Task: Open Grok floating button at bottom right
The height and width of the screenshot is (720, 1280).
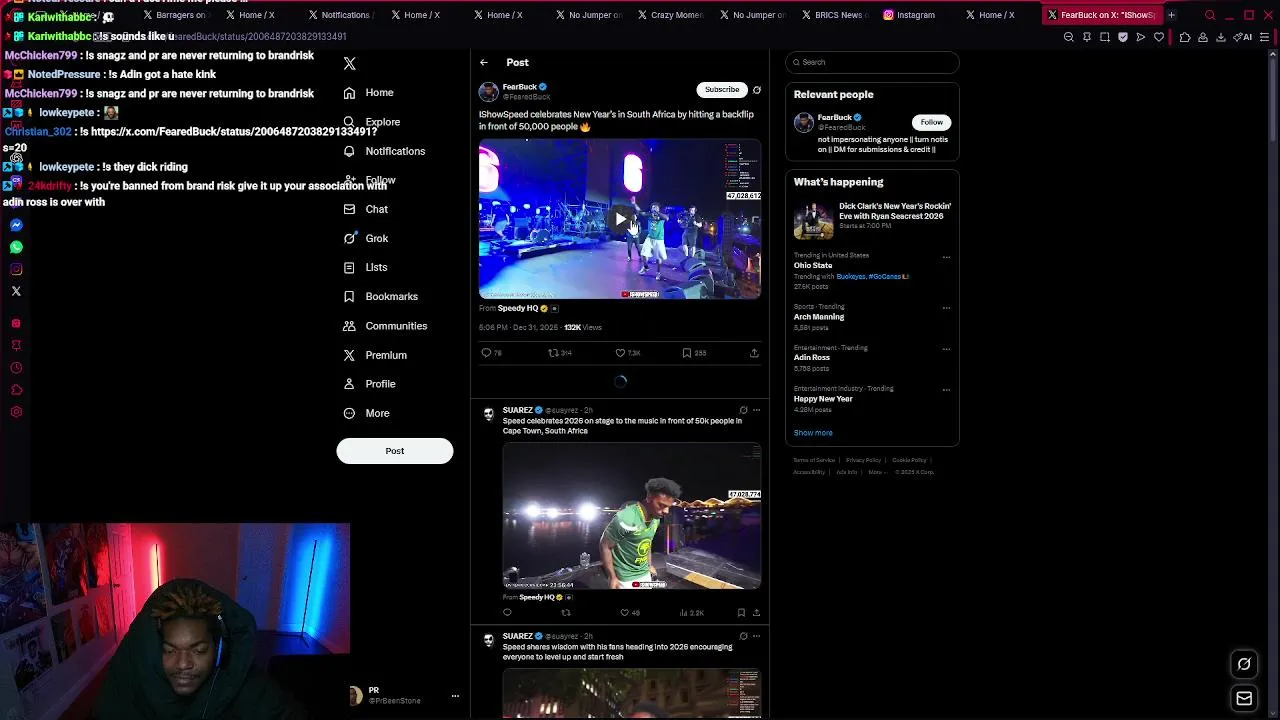Action: pyautogui.click(x=1244, y=664)
